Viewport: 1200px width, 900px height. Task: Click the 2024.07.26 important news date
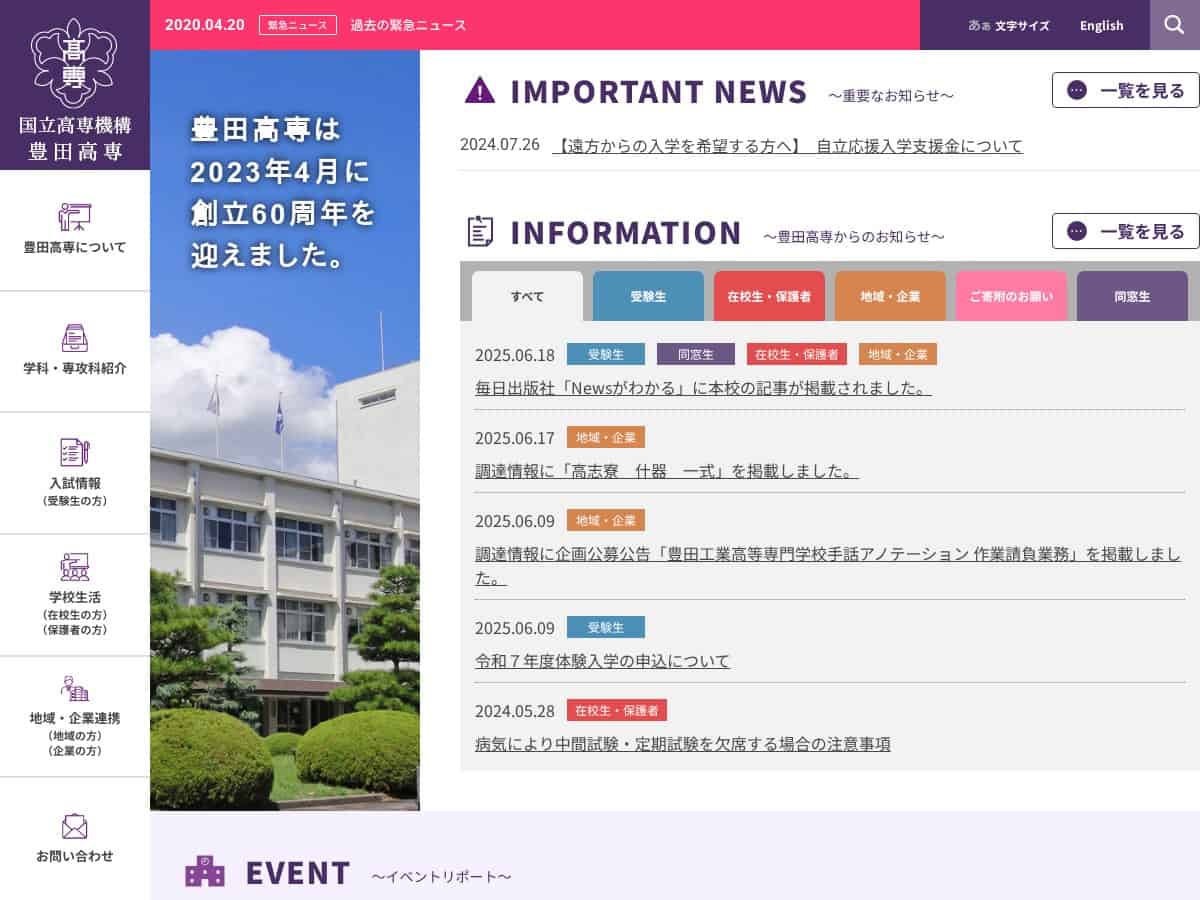pyautogui.click(x=500, y=144)
